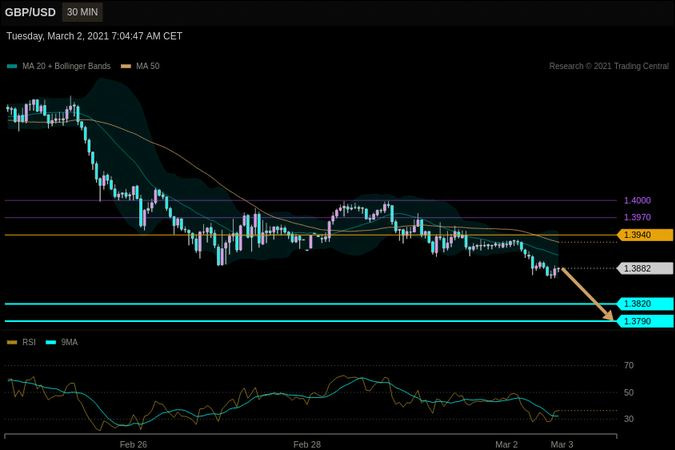Click the RSI legend label
The image size is (675, 450).
tap(29, 342)
